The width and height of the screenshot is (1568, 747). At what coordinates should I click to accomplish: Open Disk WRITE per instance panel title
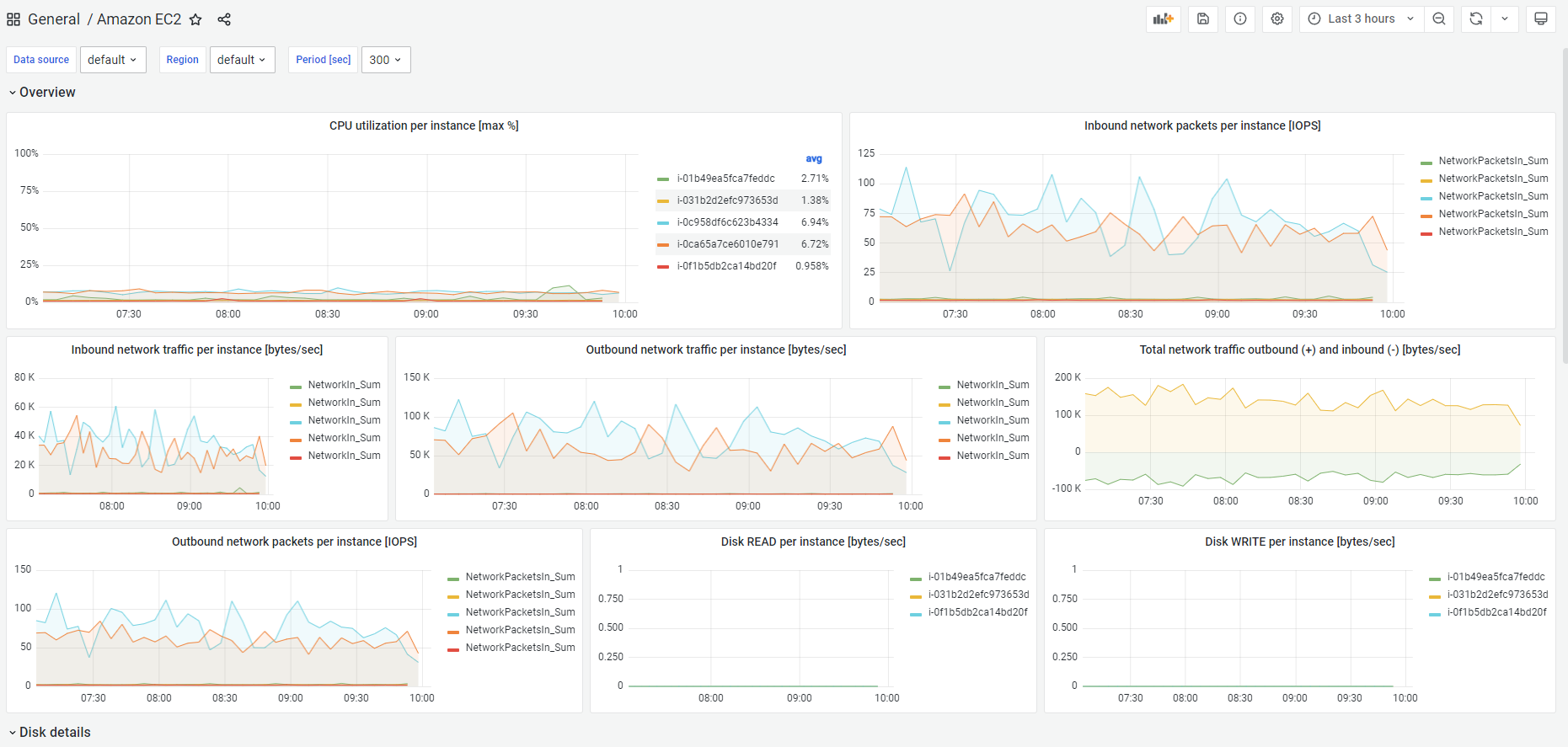1300,542
